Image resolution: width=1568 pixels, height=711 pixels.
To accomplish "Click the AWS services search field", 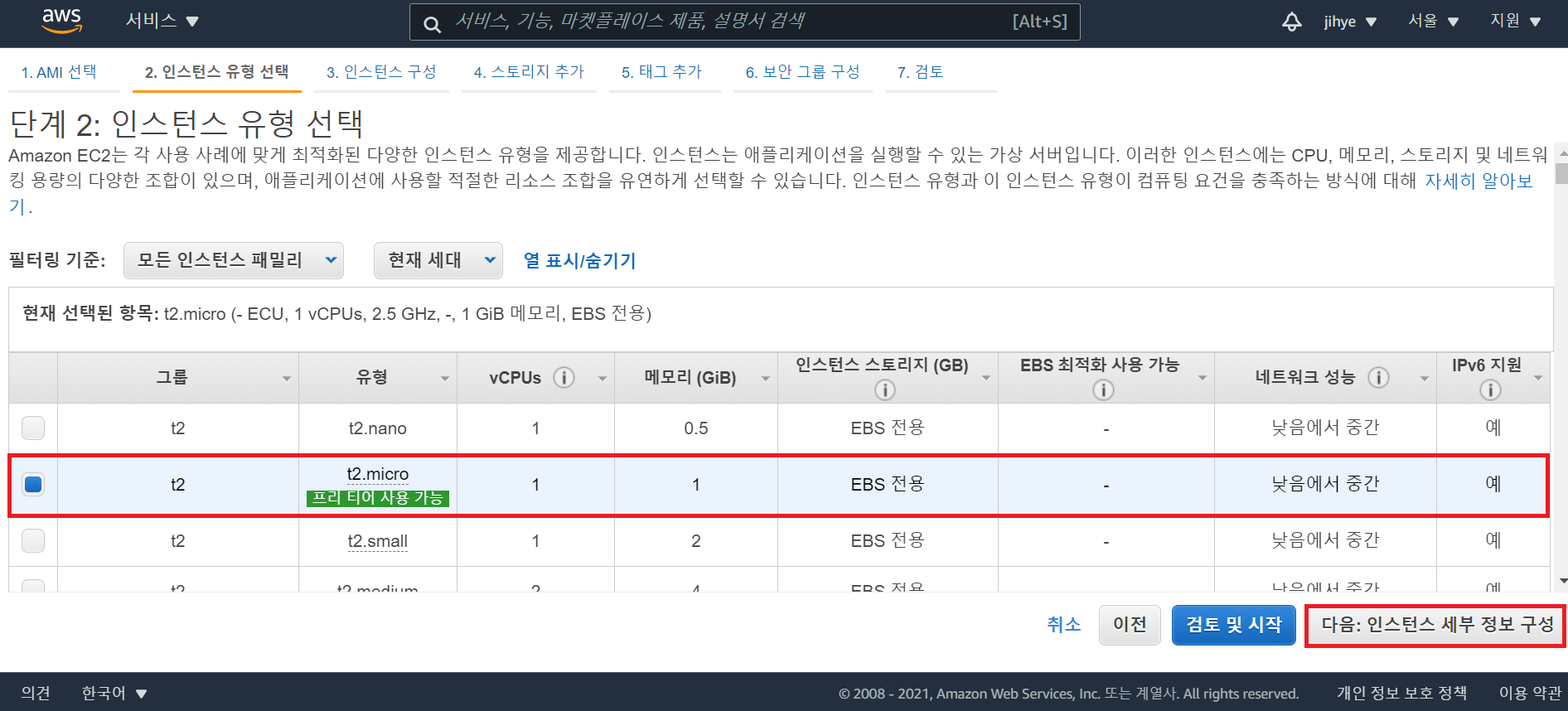I will (x=744, y=22).
